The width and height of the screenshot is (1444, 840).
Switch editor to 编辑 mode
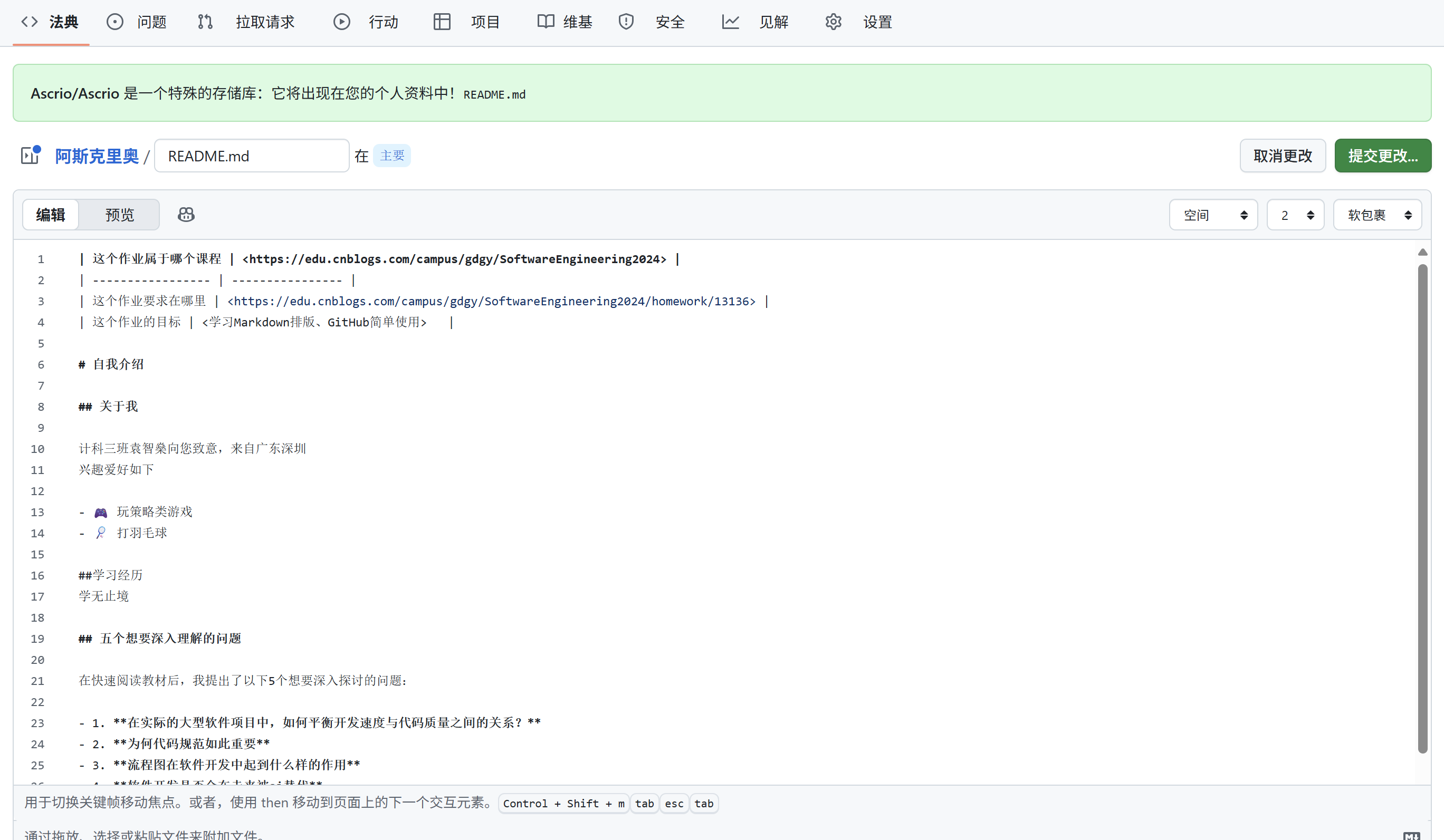(51, 215)
